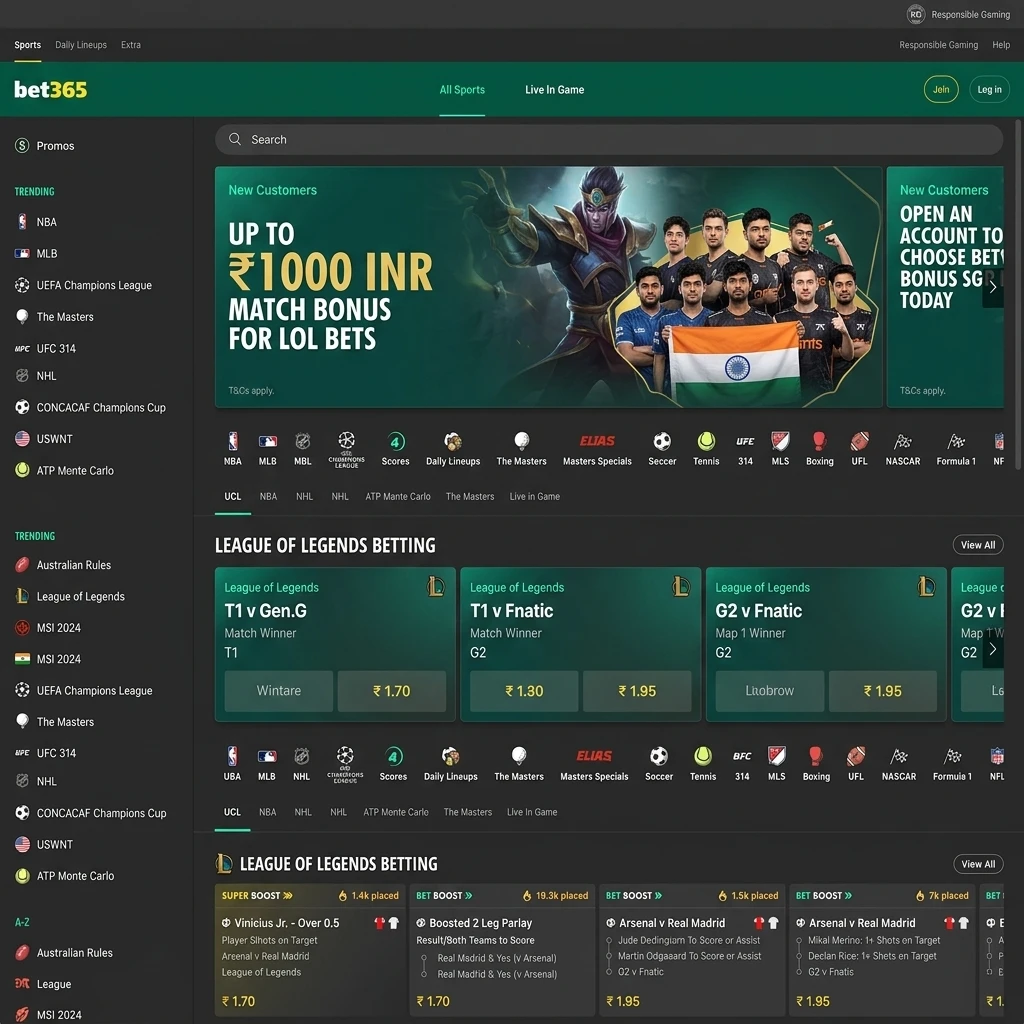This screenshot has width=1024, height=1024.
Task: Select Live In Game in the green header
Action: [554, 89]
